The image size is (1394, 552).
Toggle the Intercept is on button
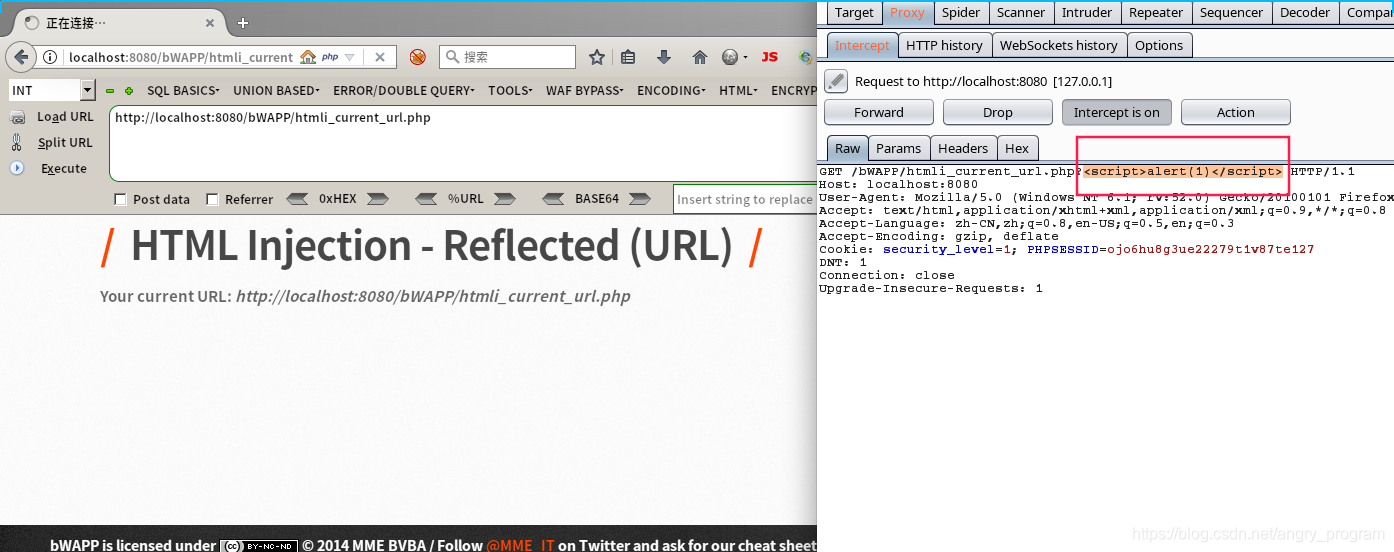point(1116,112)
